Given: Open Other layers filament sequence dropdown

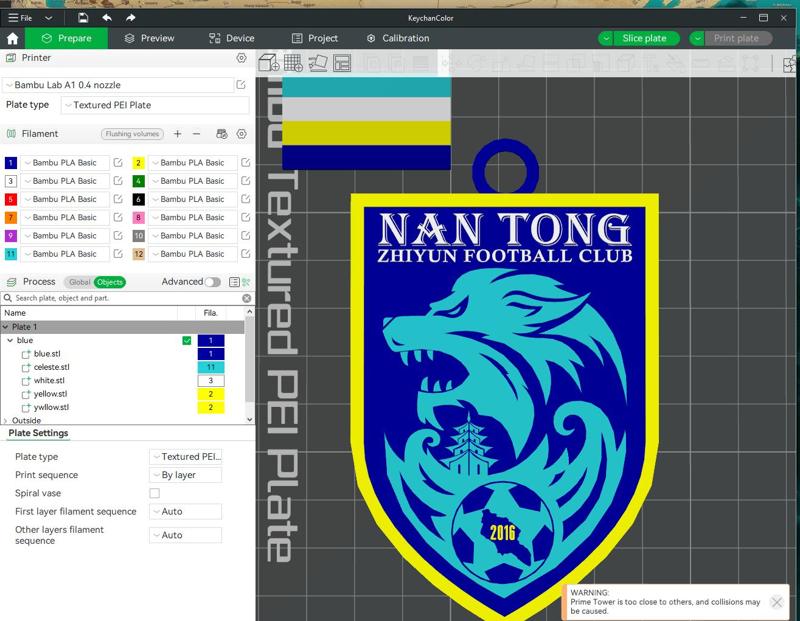Looking at the screenshot, I should [x=186, y=535].
